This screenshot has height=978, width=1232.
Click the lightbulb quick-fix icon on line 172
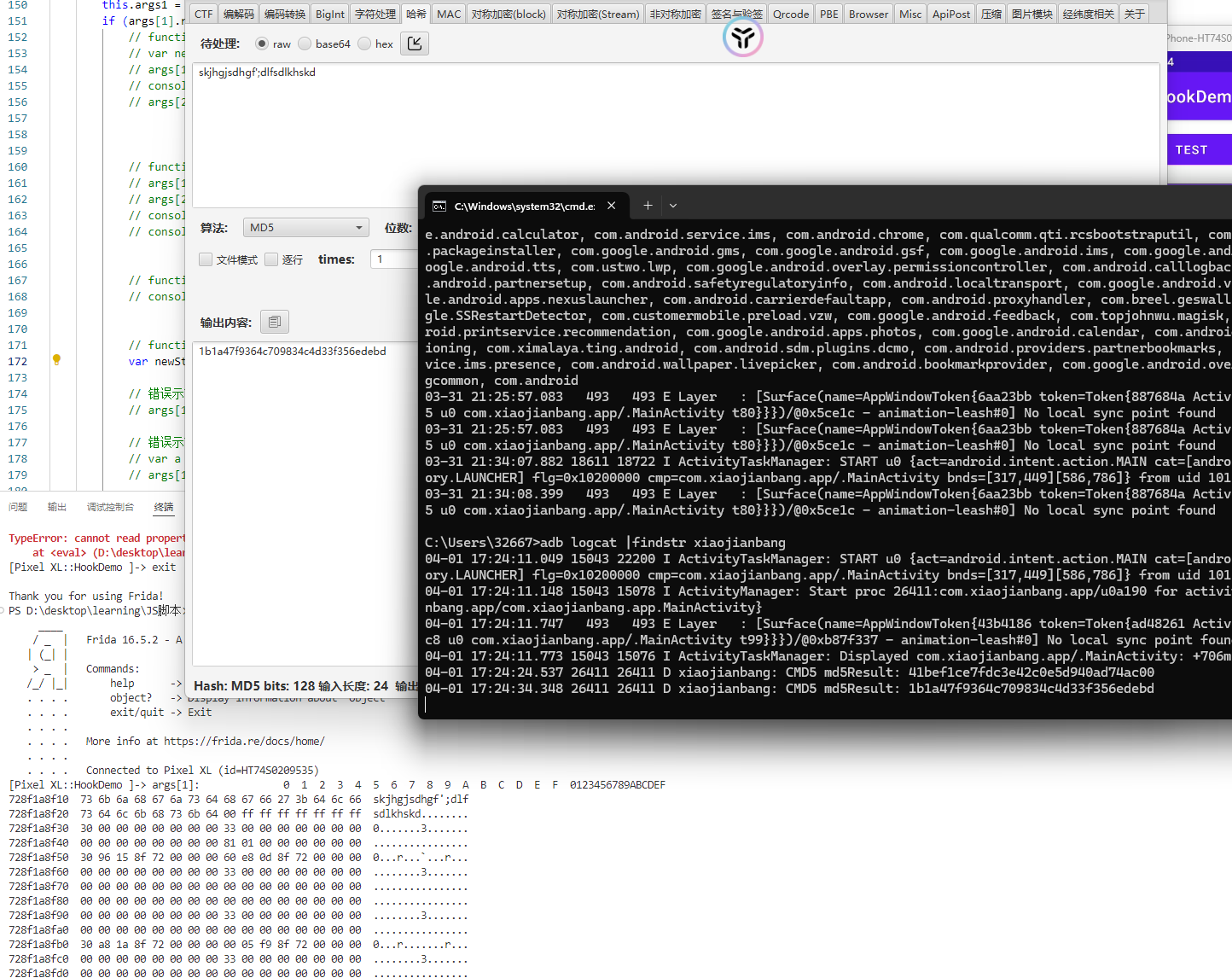click(x=56, y=360)
